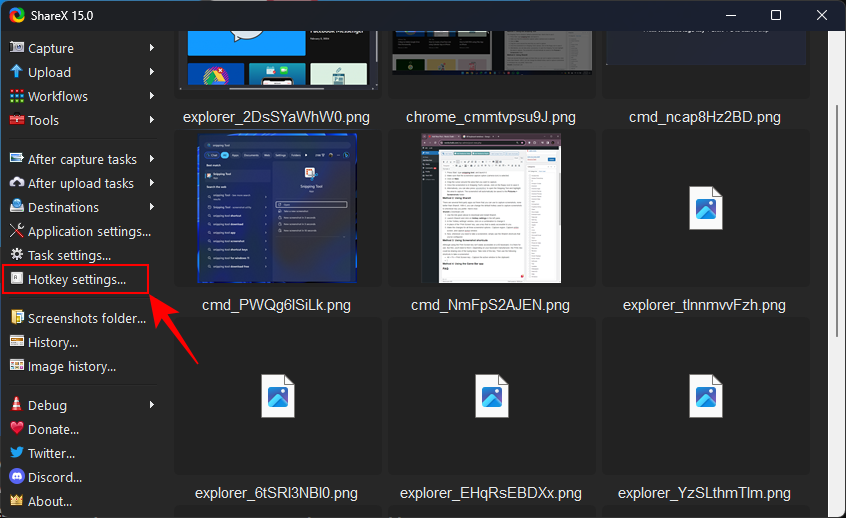
Task: Select the chrome_cmmtvpsu9J.png thumbnail
Action: pos(492,52)
